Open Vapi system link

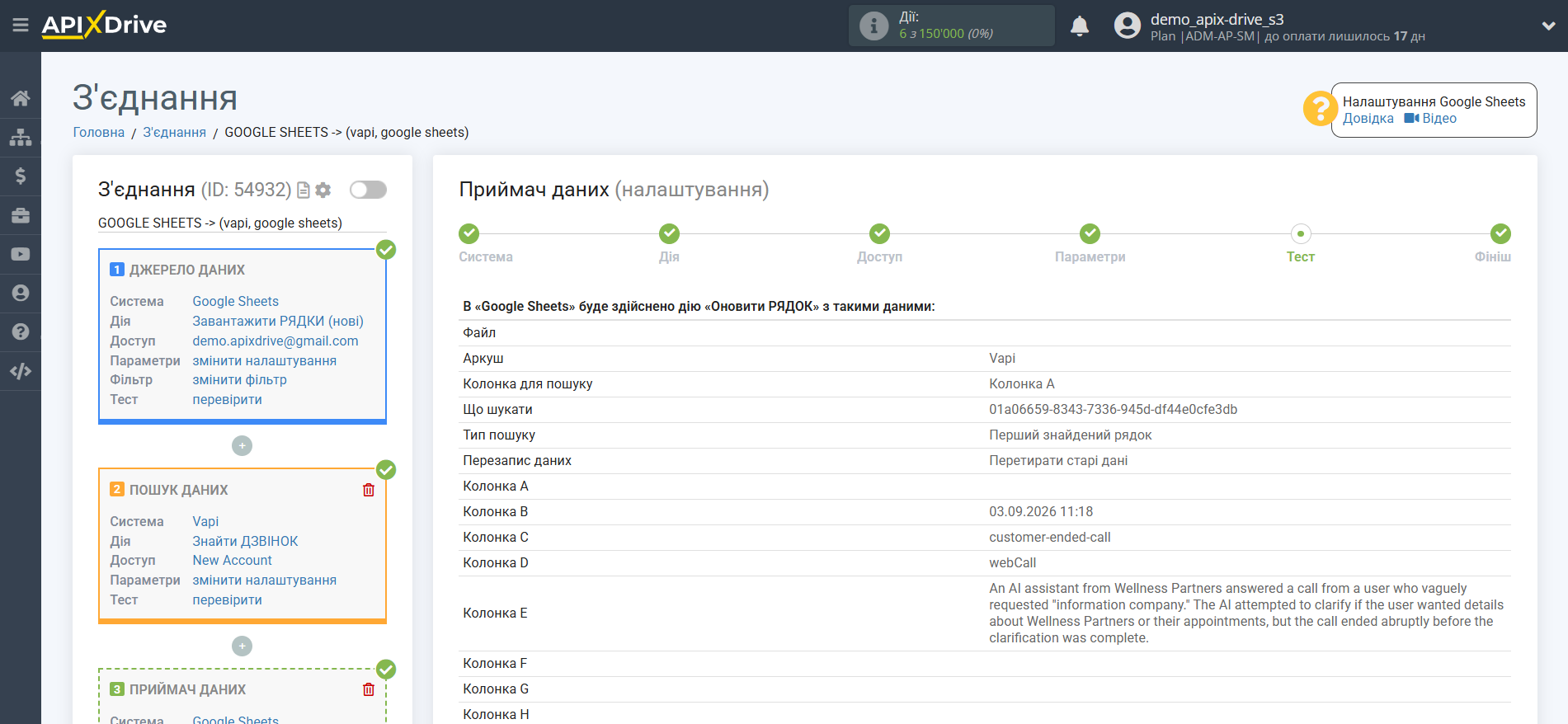click(205, 521)
